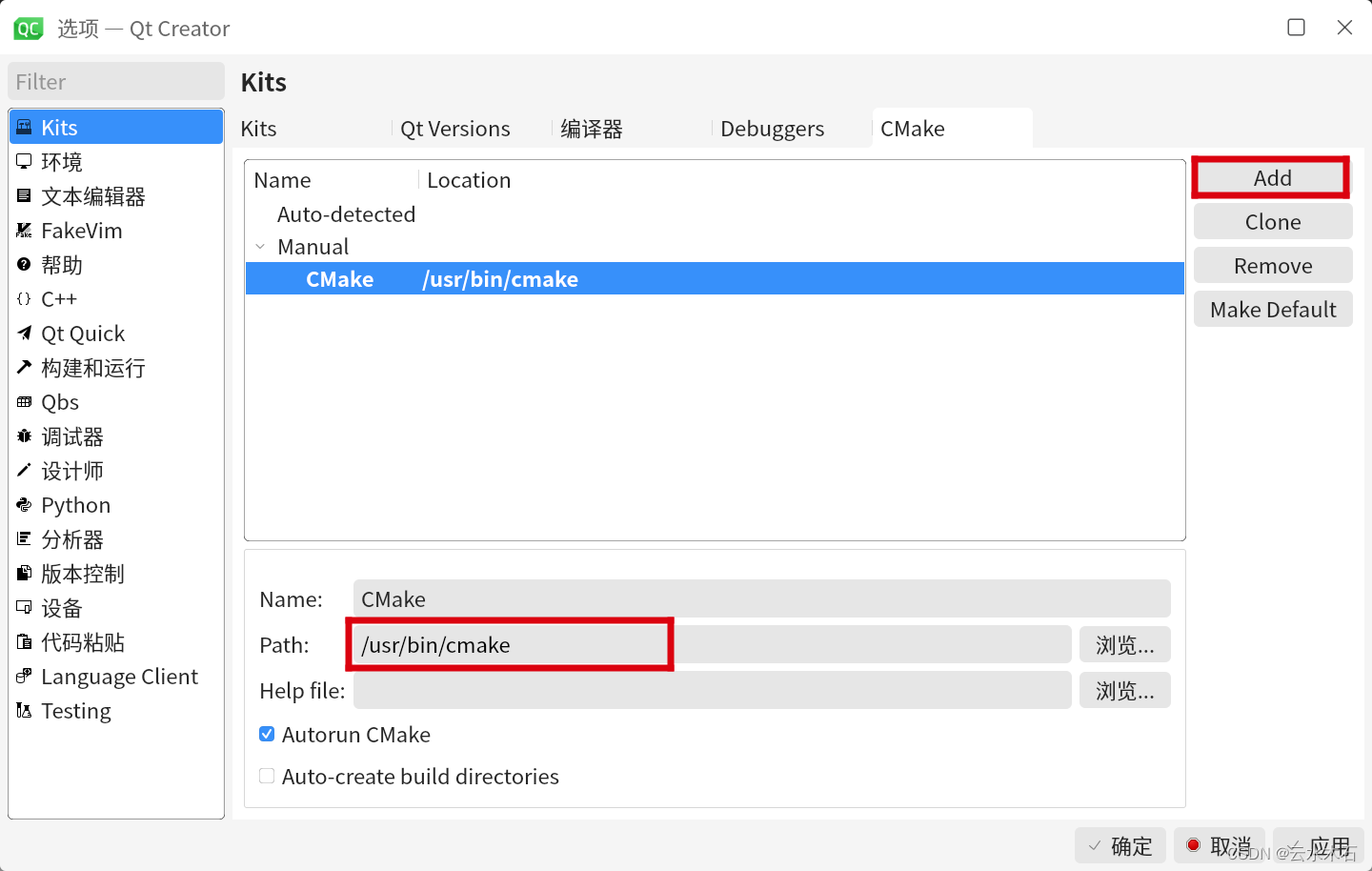Image resolution: width=1372 pixels, height=871 pixels.
Task: Open the 构建和运行 category icon
Action: pyautogui.click(x=24, y=367)
